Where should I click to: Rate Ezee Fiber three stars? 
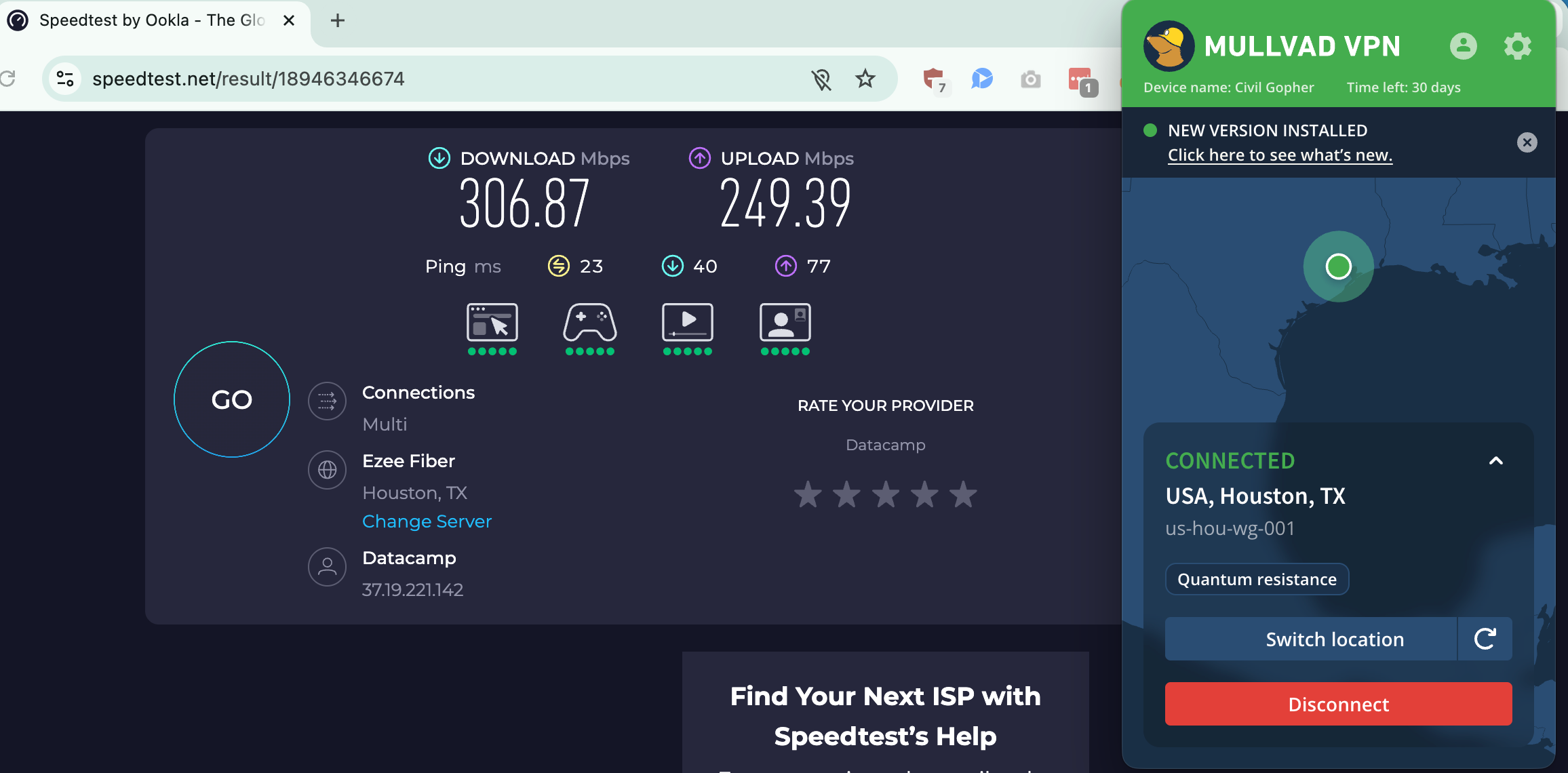885,494
